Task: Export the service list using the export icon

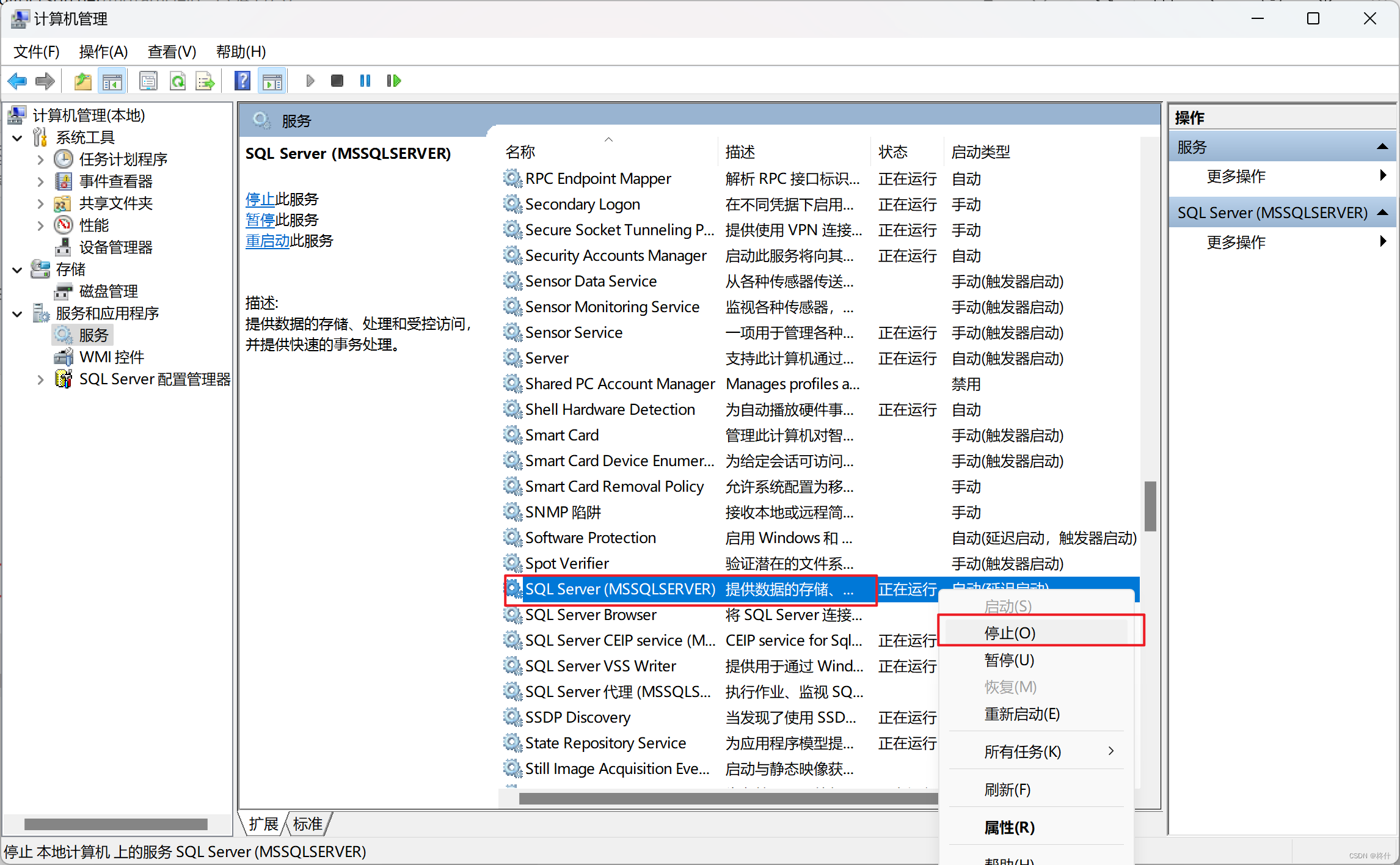Action: click(x=205, y=81)
